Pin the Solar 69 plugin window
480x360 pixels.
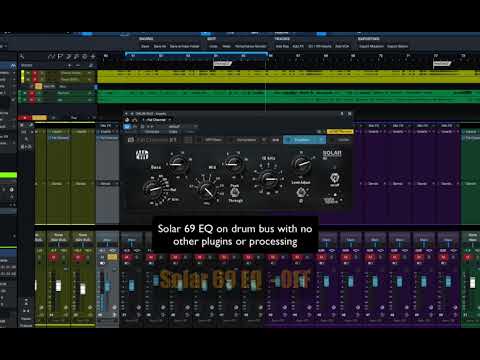point(342,114)
